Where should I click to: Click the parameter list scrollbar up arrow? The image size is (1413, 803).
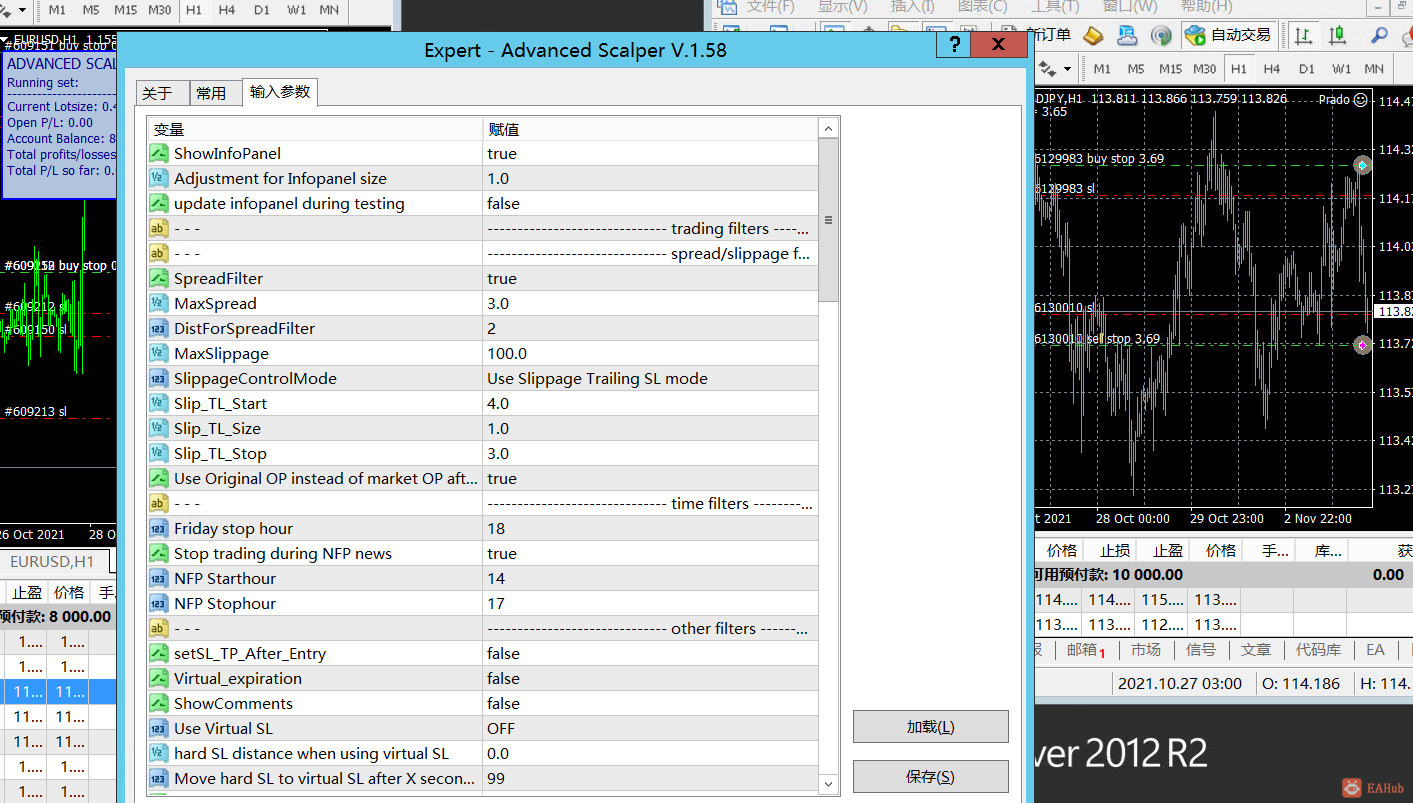tap(828, 129)
